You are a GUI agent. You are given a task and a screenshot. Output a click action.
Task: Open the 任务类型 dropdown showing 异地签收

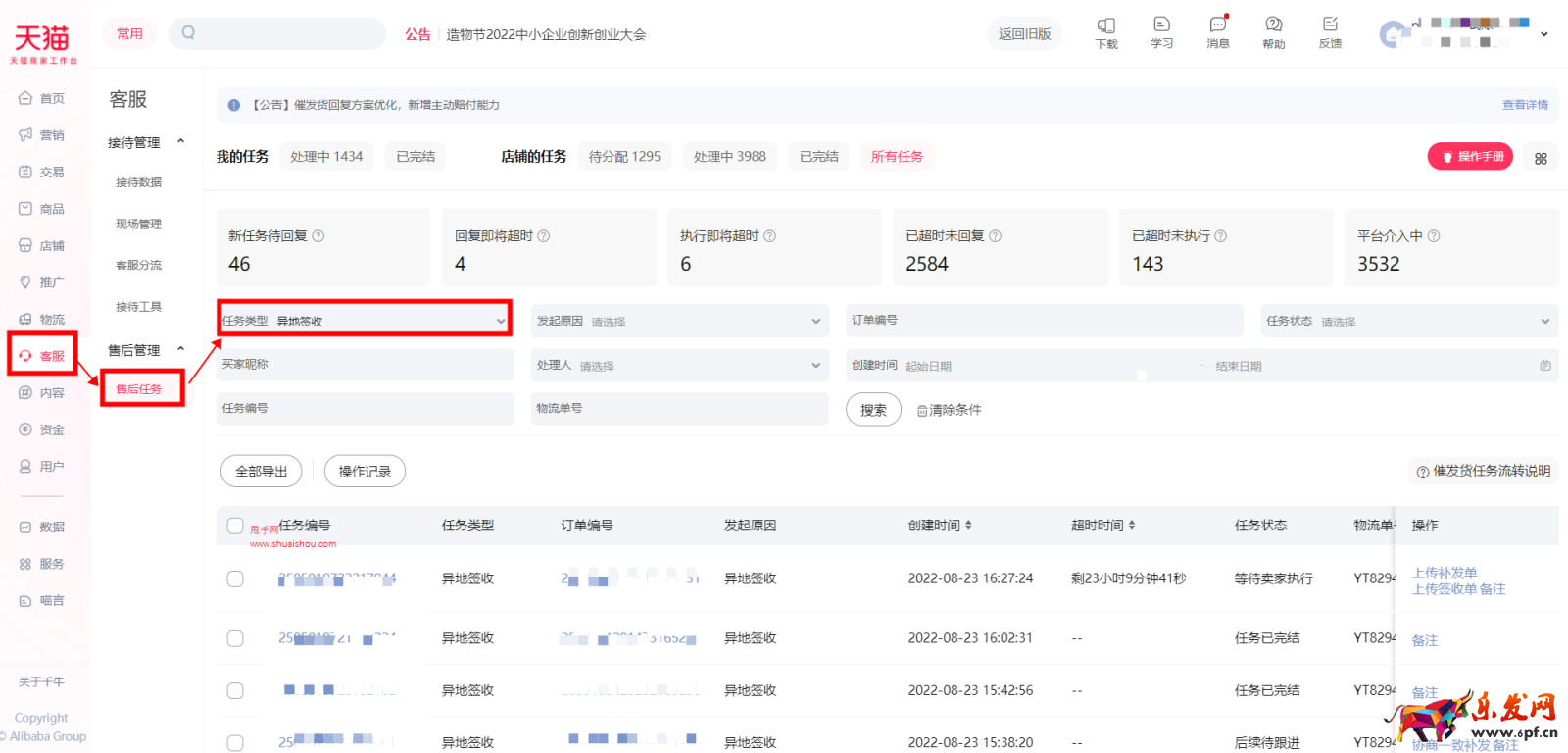pos(365,320)
